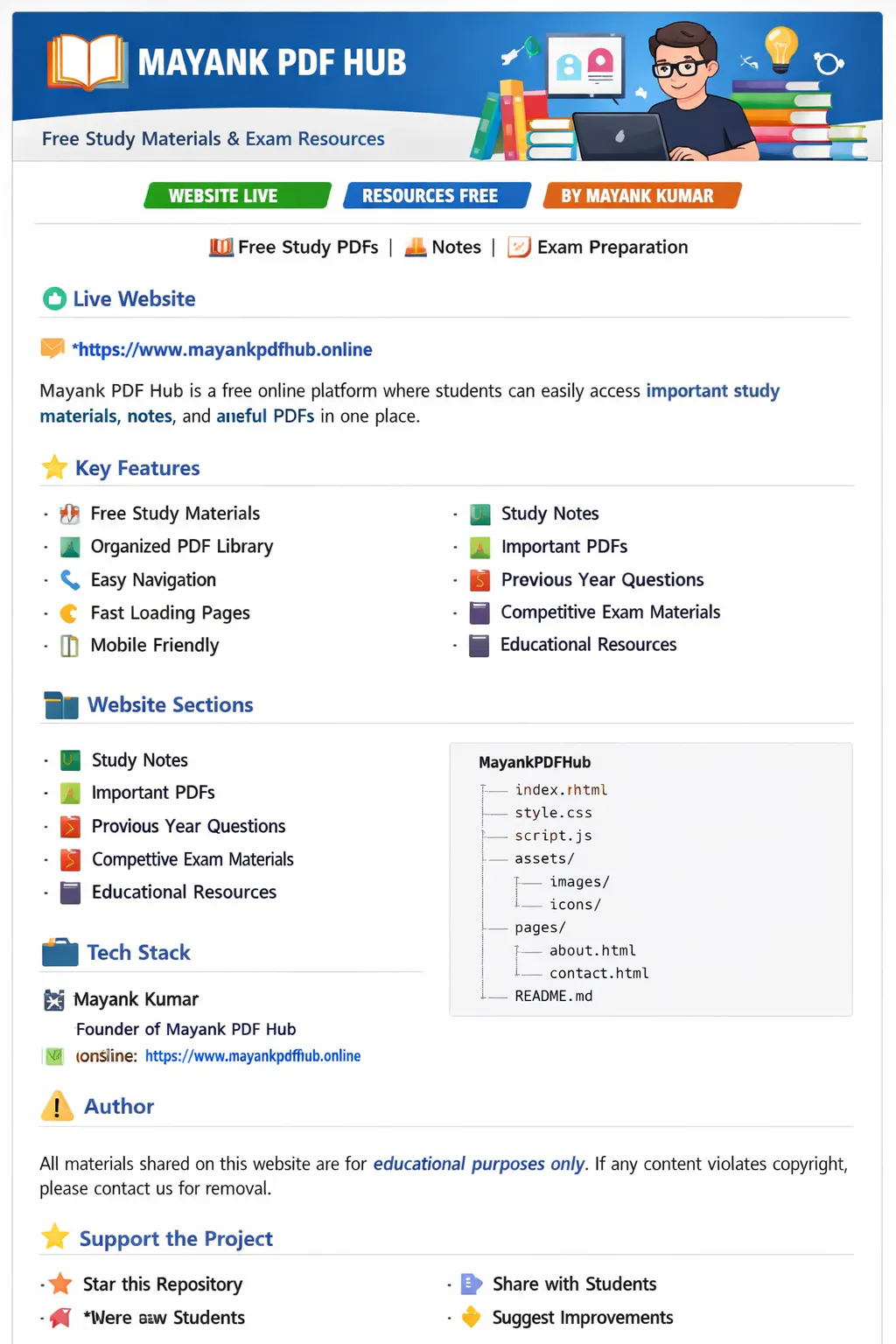896x1344 pixels.
Task: Click the Share with Students icon
Action: (x=472, y=1284)
